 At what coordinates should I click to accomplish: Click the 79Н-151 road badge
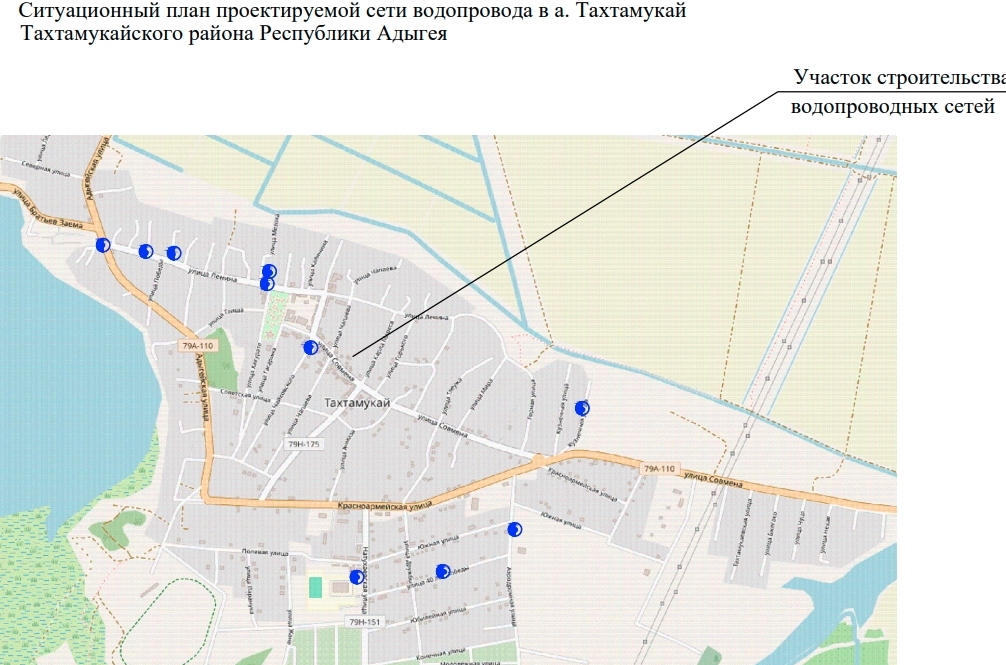click(x=363, y=622)
